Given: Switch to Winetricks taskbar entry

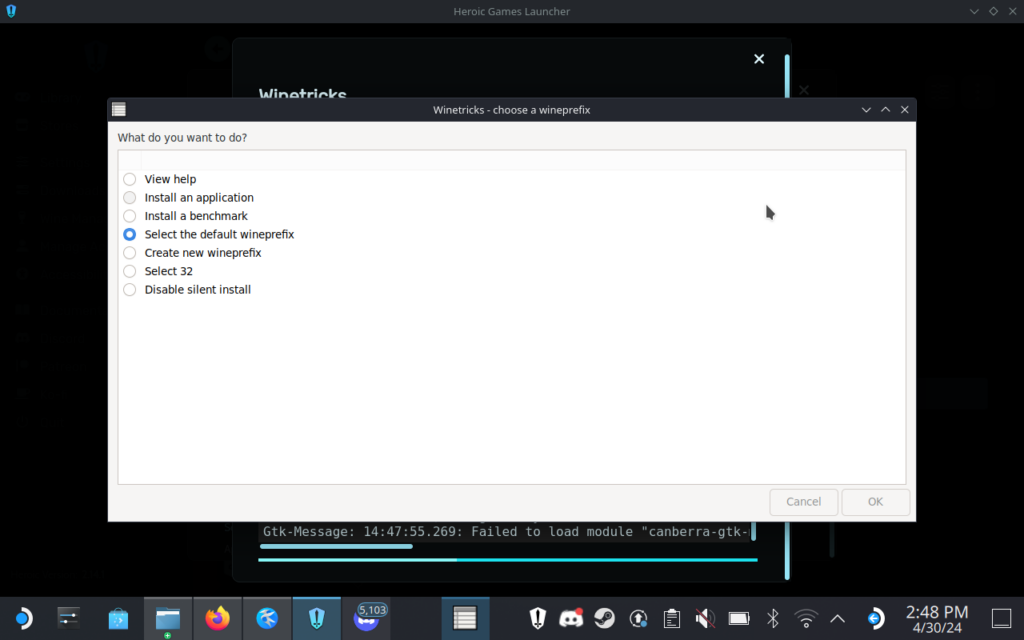Looking at the screenshot, I should point(465,618).
